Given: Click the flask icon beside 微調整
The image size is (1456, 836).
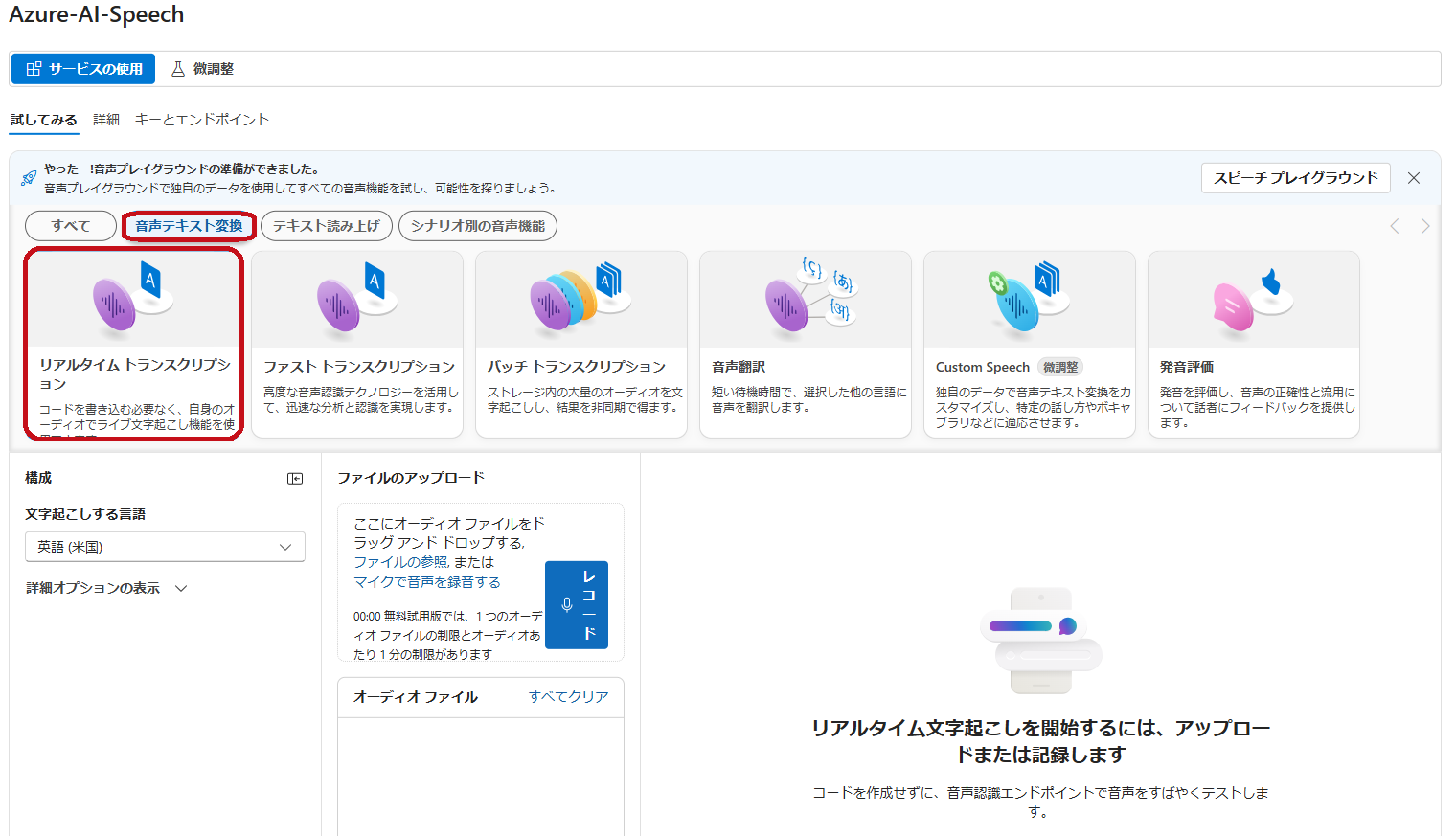Looking at the screenshot, I should (177, 69).
